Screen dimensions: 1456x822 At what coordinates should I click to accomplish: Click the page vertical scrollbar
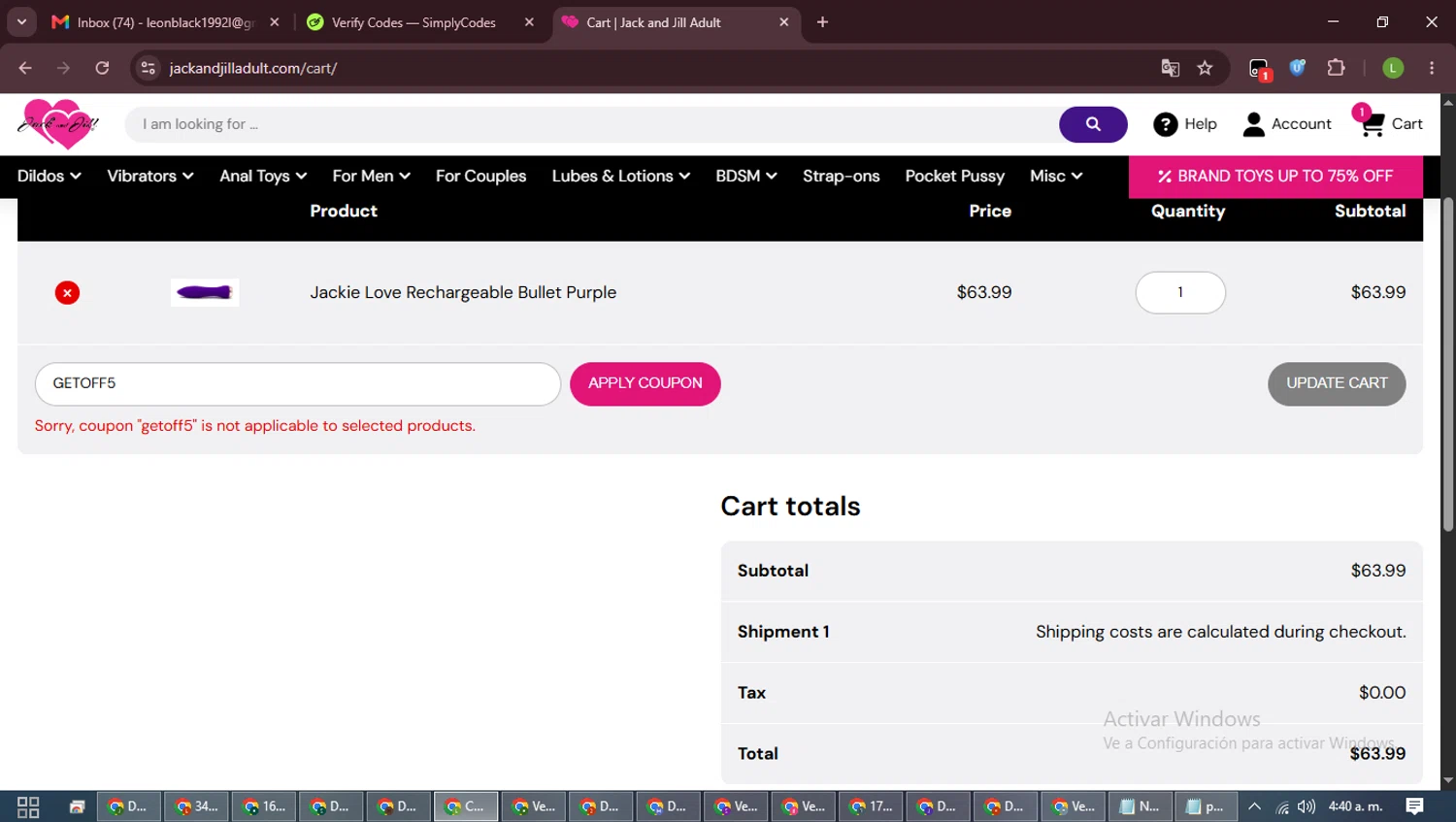(1448, 364)
